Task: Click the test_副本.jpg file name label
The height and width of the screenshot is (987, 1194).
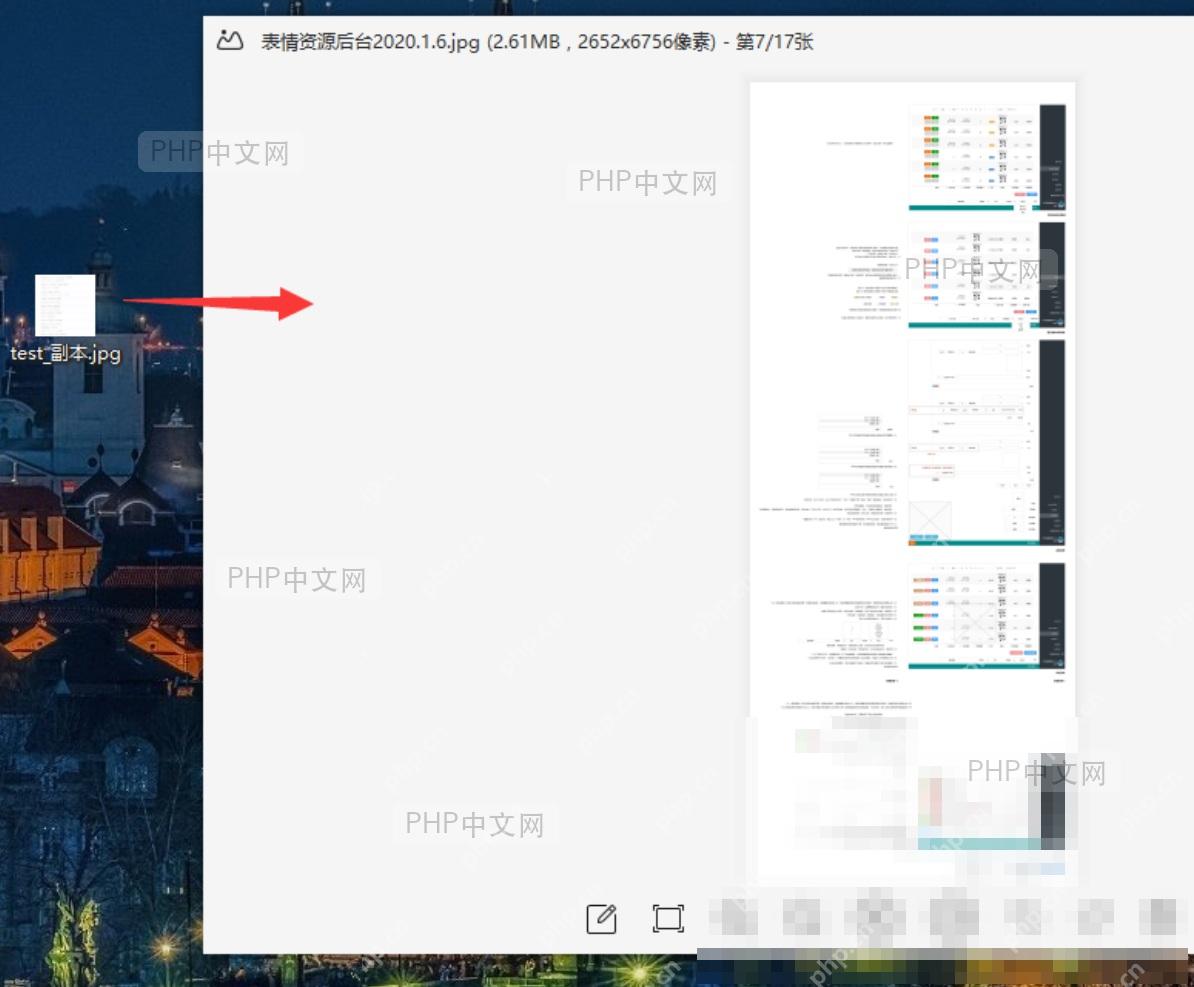Action: pyautogui.click(x=65, y=353)
